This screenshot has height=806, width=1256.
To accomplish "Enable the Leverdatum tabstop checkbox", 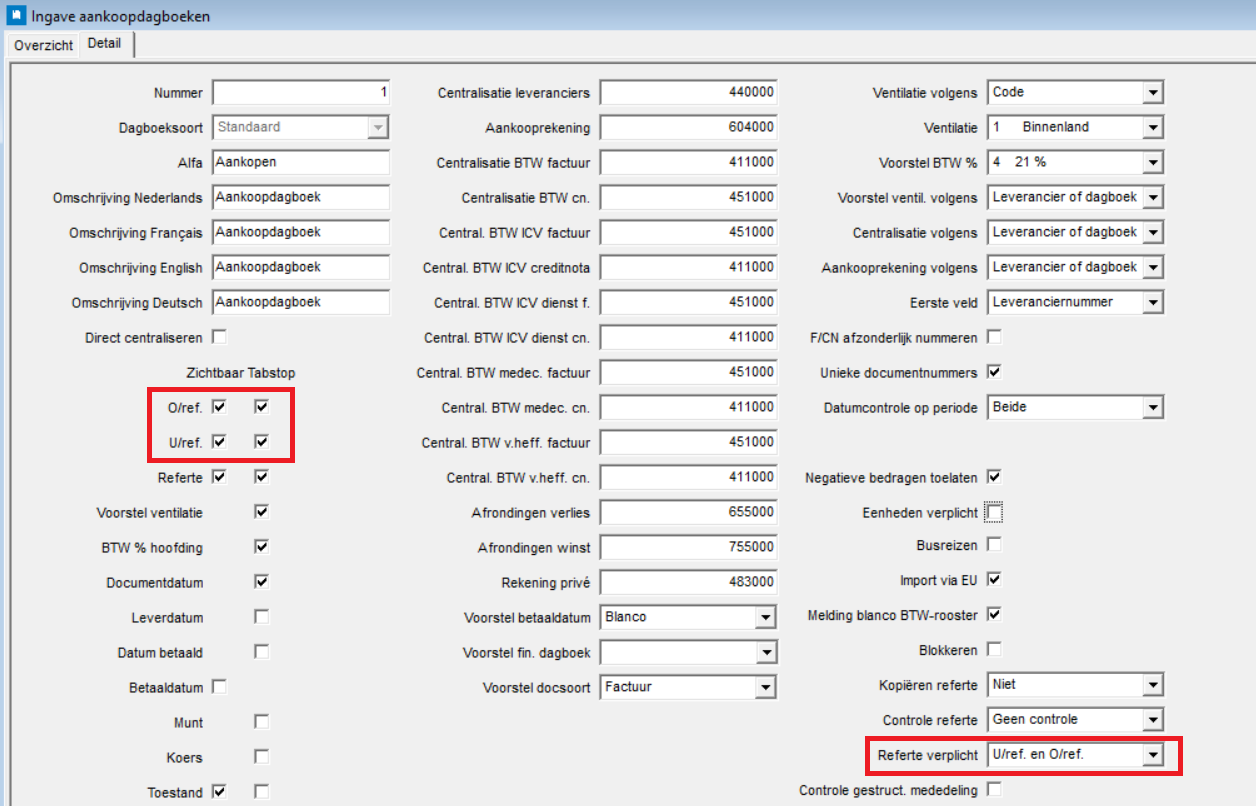I will tap(261, 616).
